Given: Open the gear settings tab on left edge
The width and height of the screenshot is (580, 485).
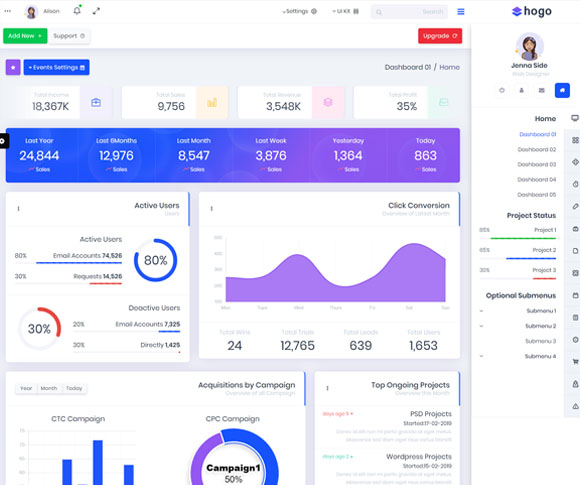Looking at the screenshot, I should [3, 141].
